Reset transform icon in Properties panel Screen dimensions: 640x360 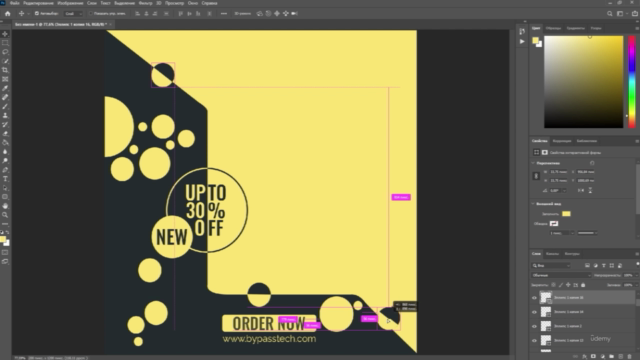tap(592, 163)
